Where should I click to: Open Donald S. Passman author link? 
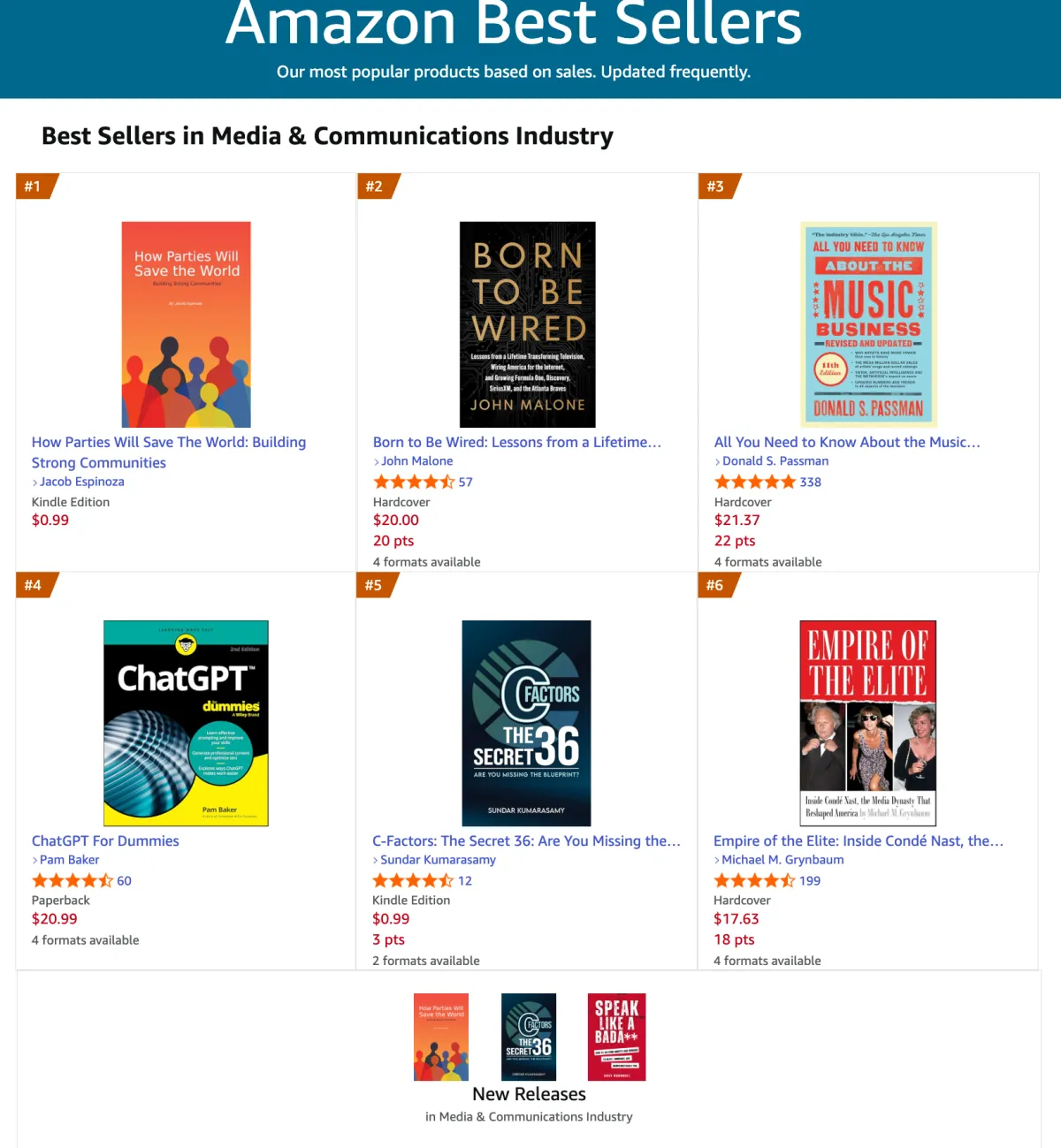tap(775, 461)
